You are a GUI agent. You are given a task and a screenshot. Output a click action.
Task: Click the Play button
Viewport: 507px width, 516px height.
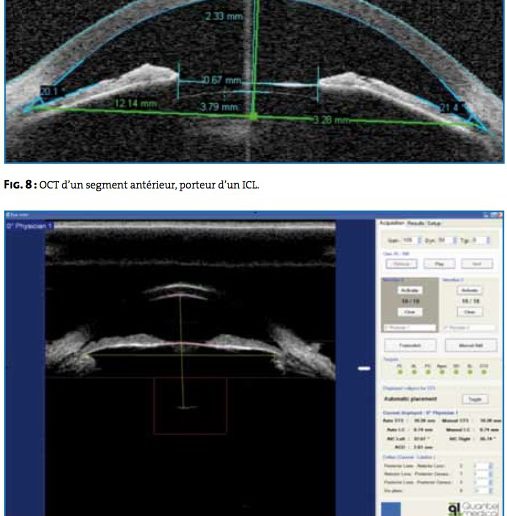click(x=439, y=264)
